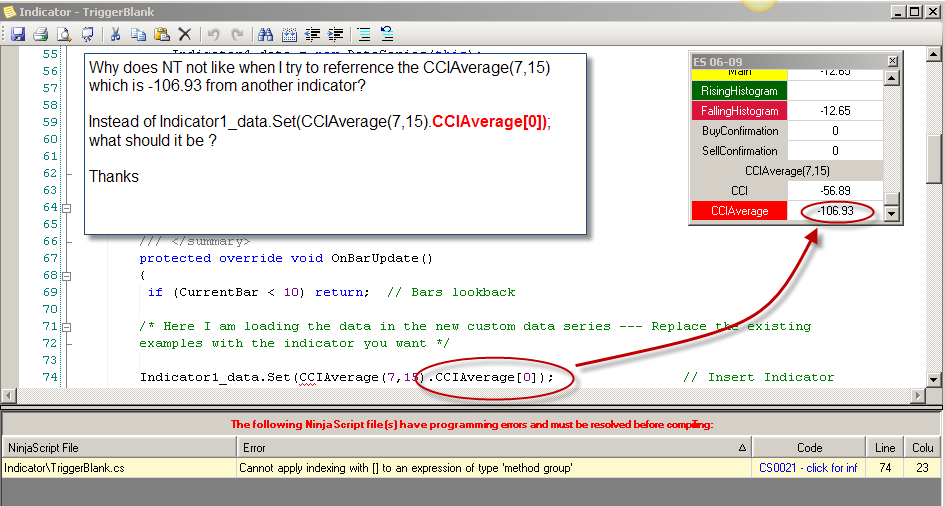This screenshot has width=945, height=506.
Task: Click the CCI value -56.89
Action: (835, 191)
